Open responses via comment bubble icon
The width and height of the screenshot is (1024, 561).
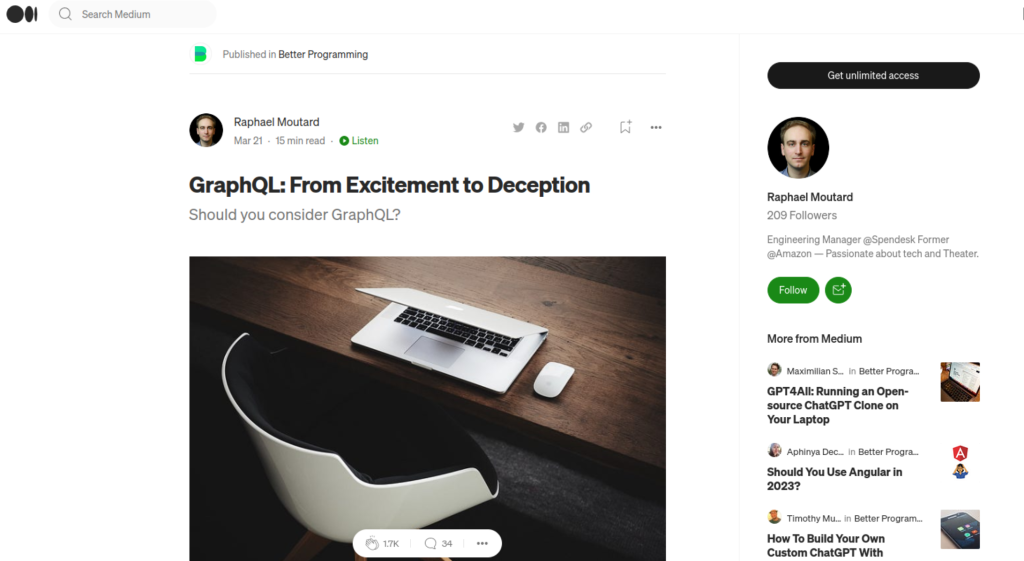(x=438, y=543)
